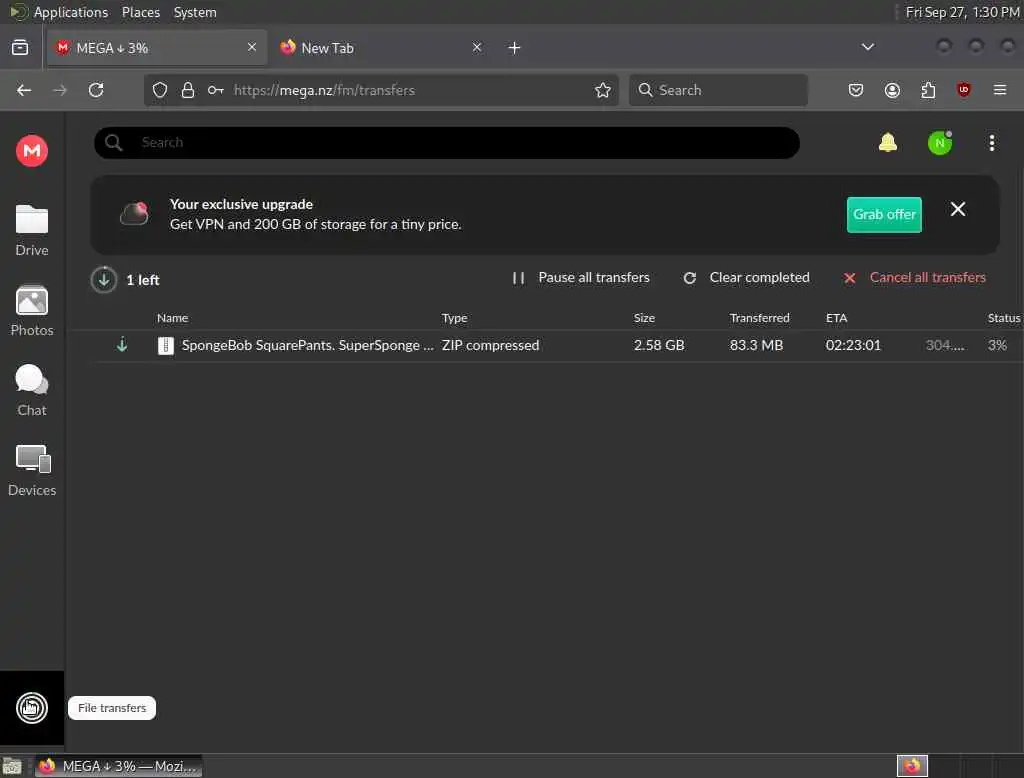This screenshot has height=778, width=1024.
Task: Click the Grab offer button
Action: click(x=884, y=214)
